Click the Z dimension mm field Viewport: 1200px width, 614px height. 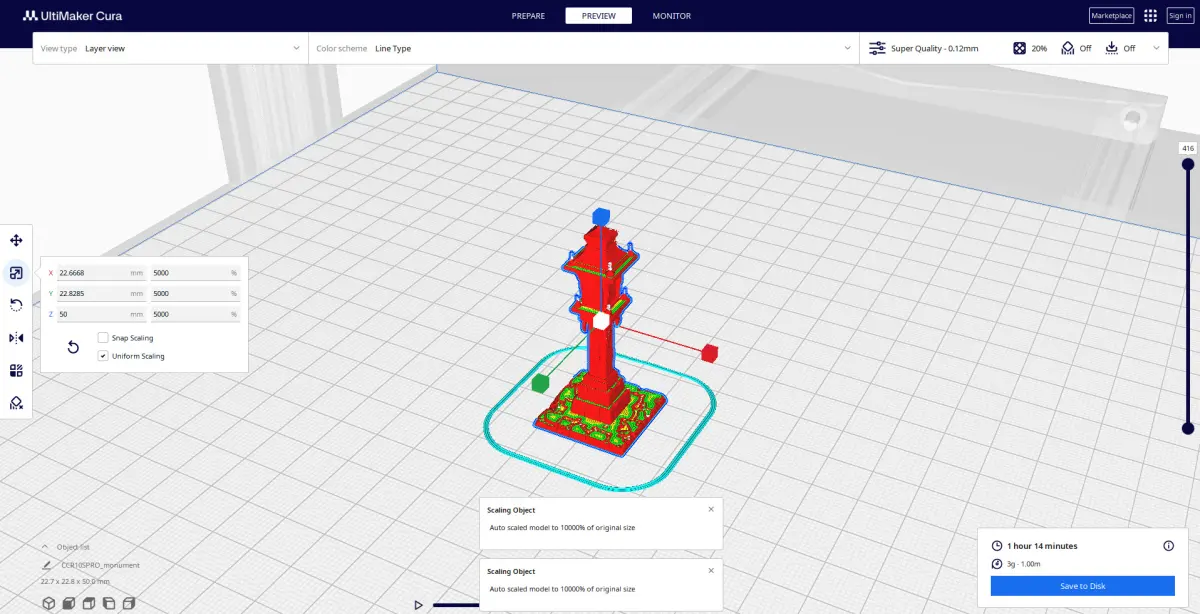102,315
